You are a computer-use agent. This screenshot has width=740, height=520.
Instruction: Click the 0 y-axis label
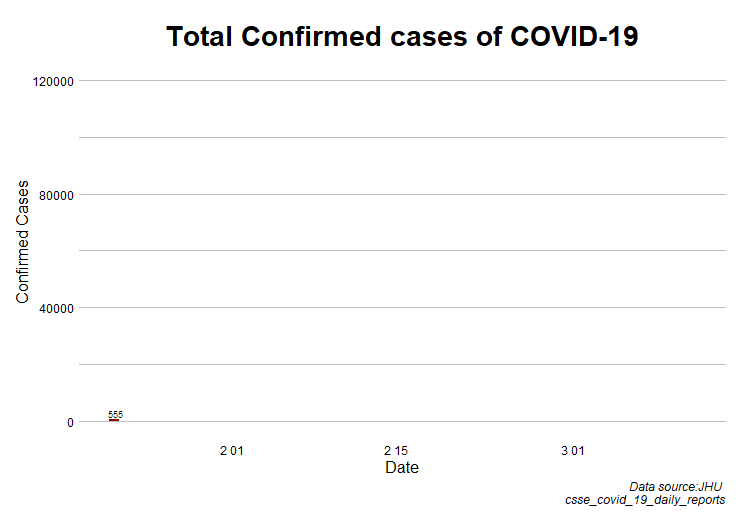[x=70, y=422]
